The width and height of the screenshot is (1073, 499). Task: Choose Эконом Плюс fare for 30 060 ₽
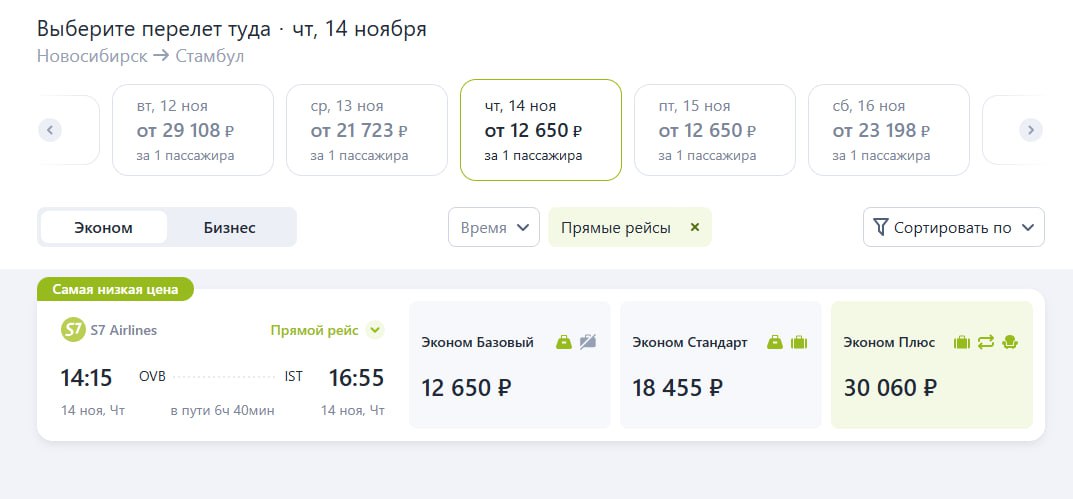coord(931,365)
